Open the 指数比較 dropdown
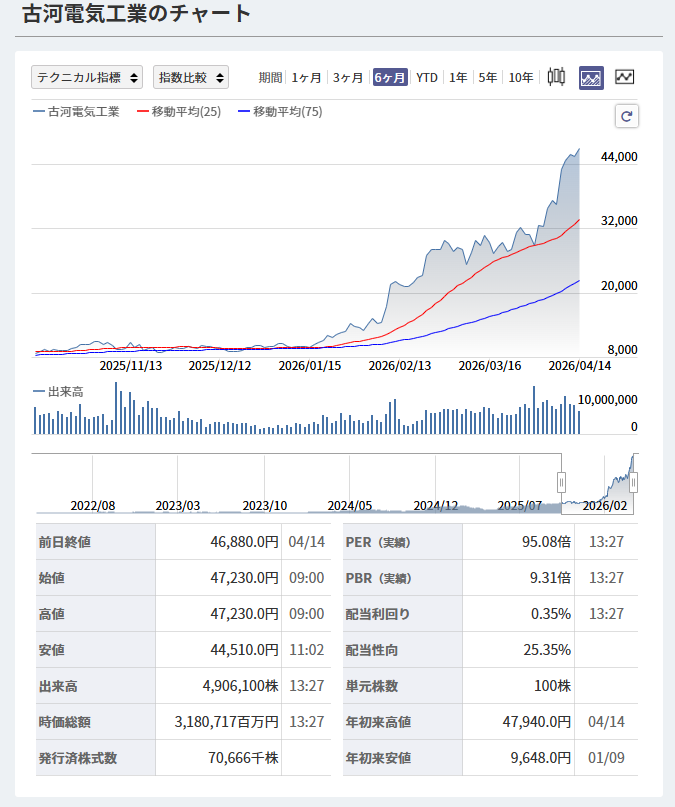The width and height of the screenshot is (675, 807). (x=191, y=77)
